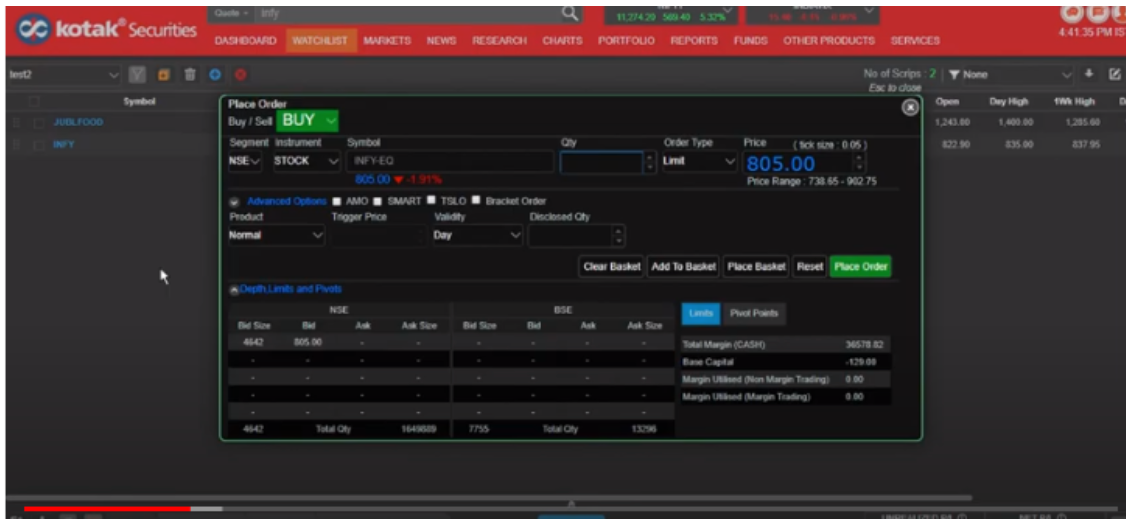Click the blue add scrip icon
Screen dimensions: 1132x526
(215, 75)
